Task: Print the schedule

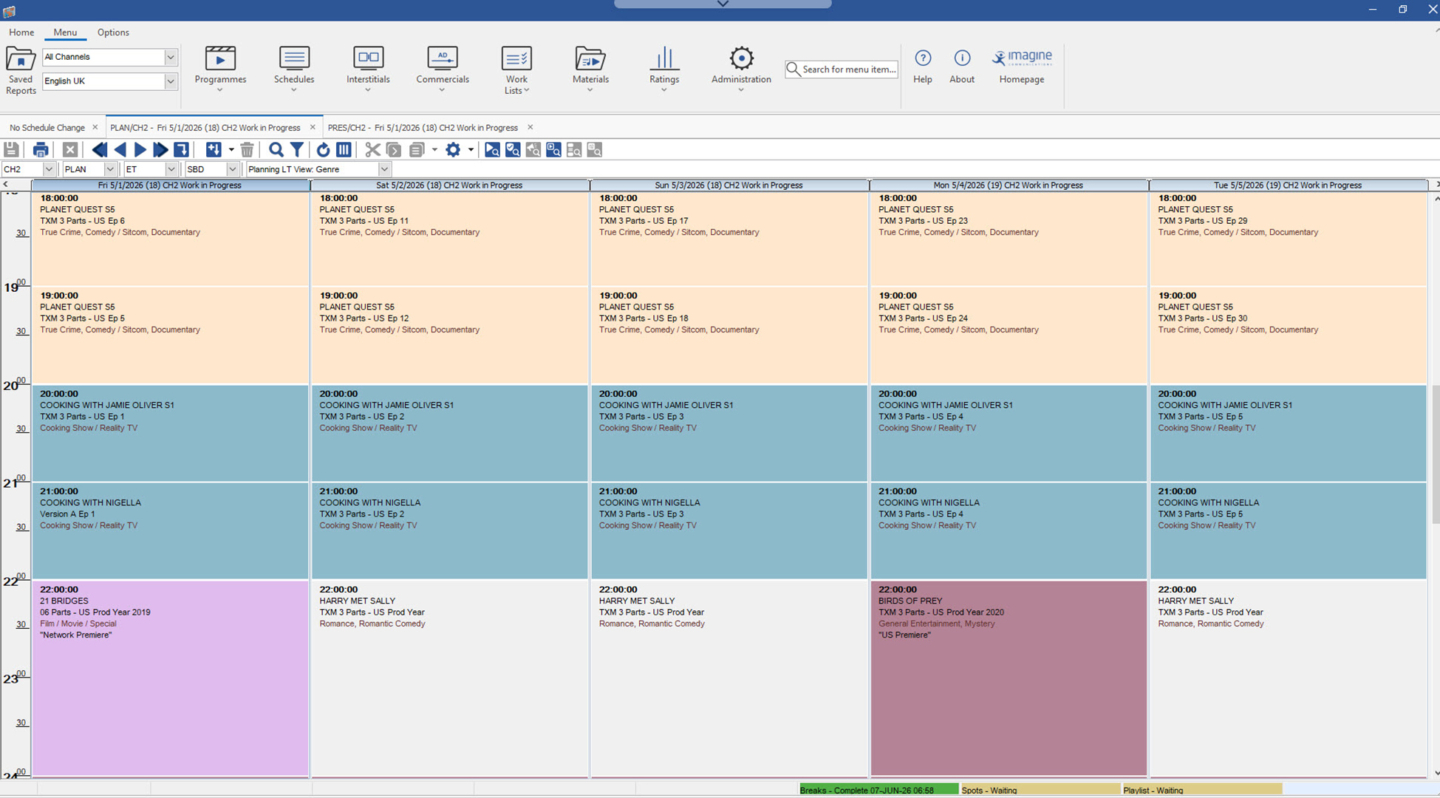Action: pyautogui.click(x=40, y=150)
